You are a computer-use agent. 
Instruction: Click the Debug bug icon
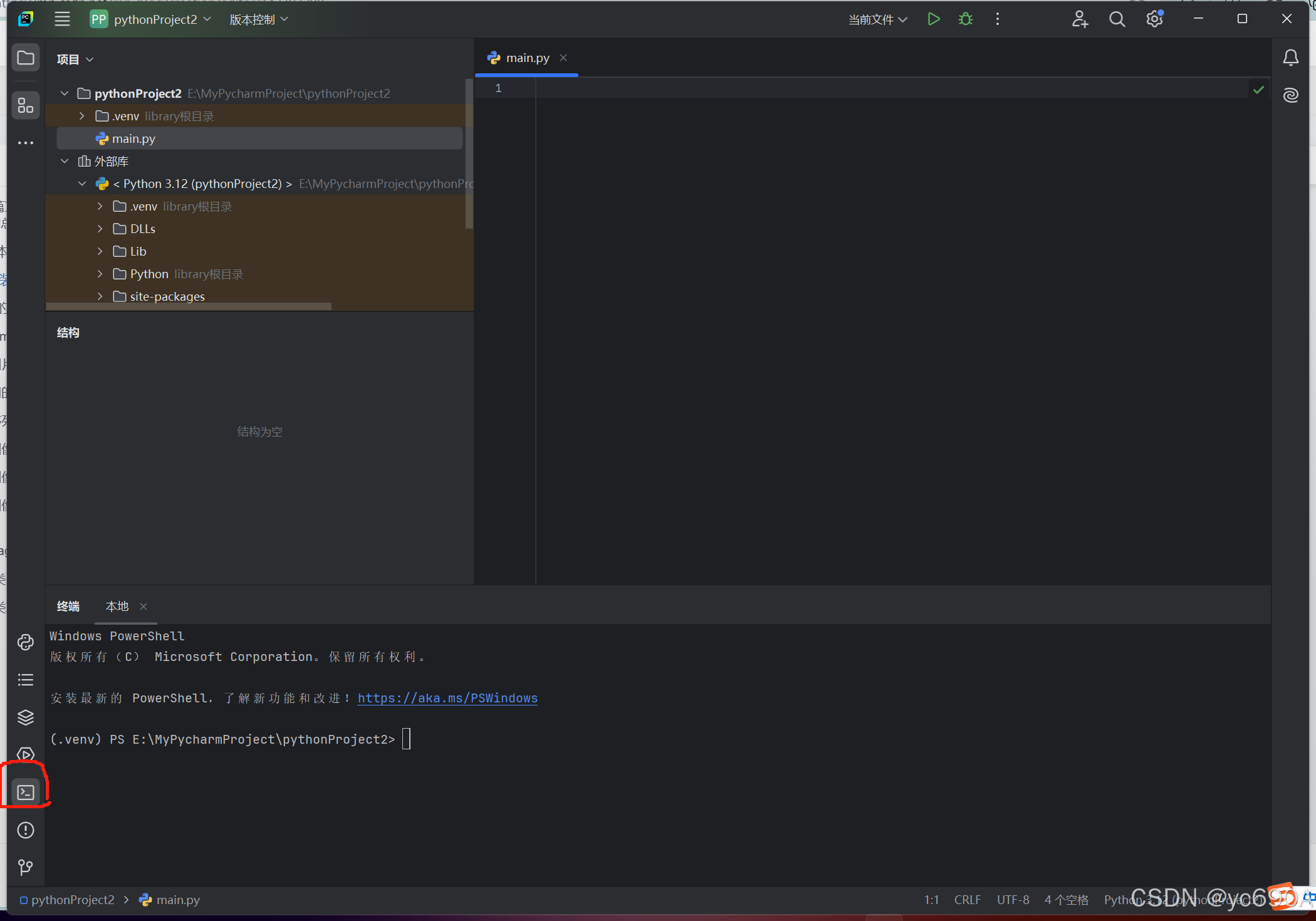tap(965, 19)
